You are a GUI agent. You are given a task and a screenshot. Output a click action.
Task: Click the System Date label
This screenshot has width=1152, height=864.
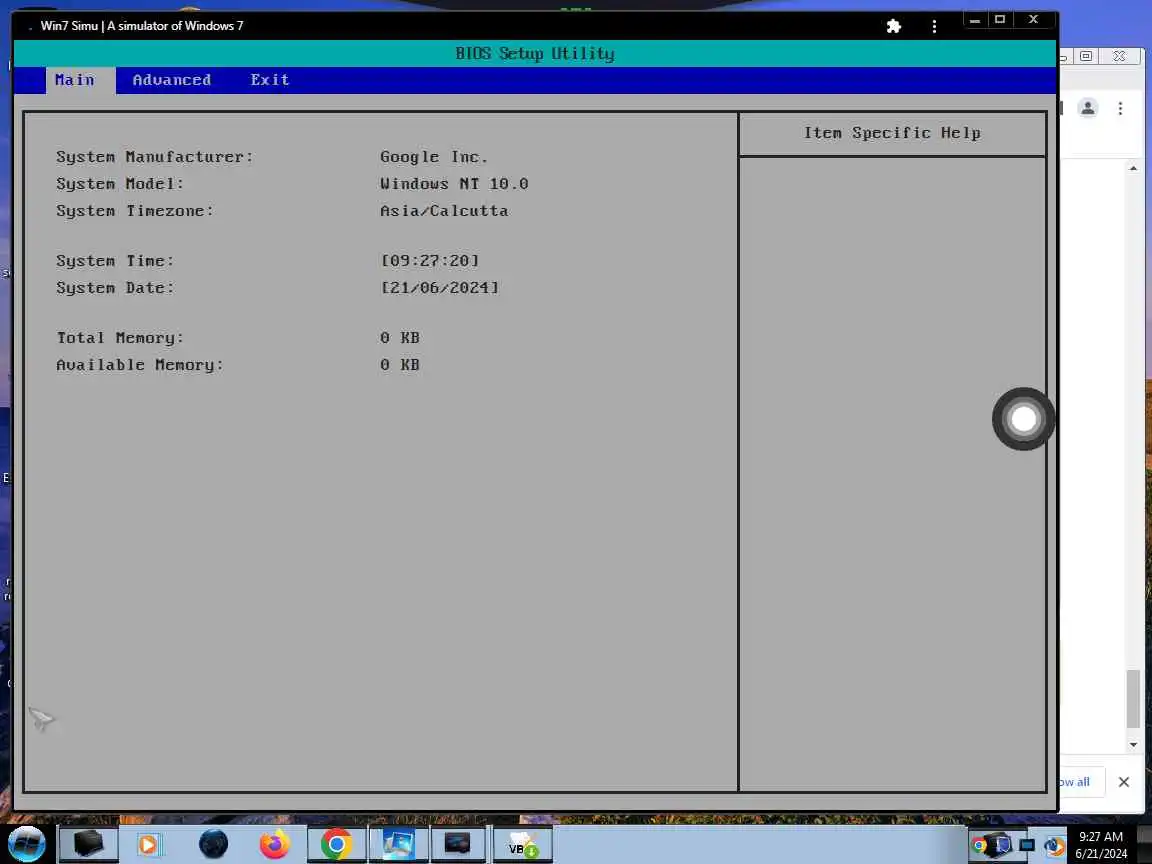tap(115, 288)
